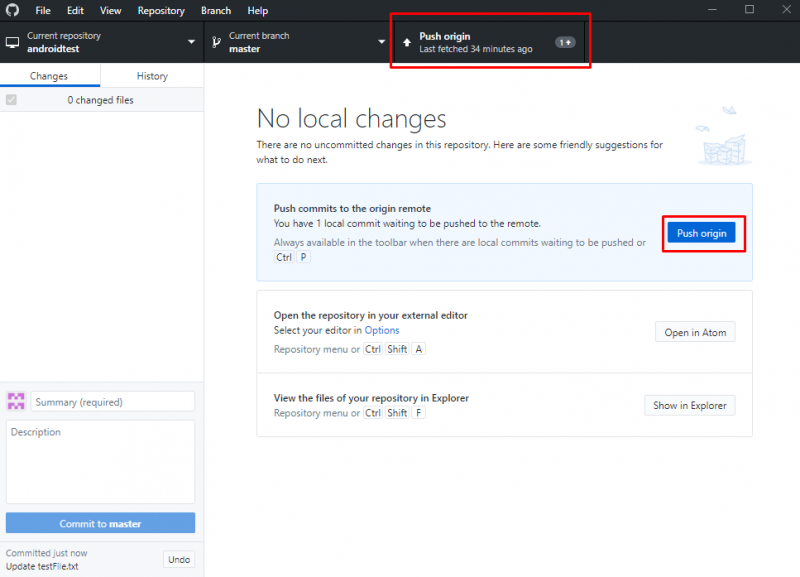Focus the Description text area
800x577 pixels.
coord(101,462)
